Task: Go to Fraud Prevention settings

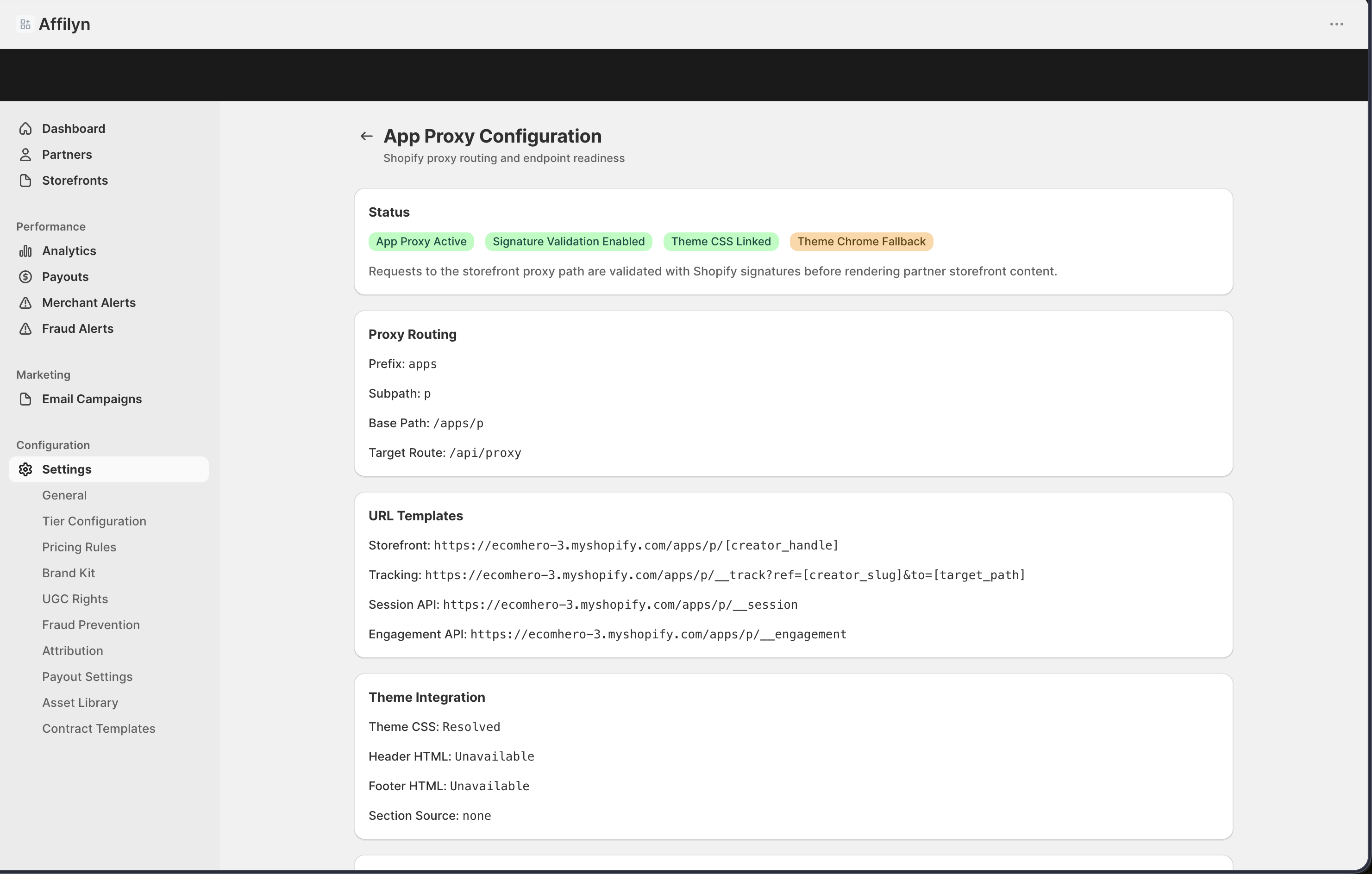Action: tap(91, 625)
